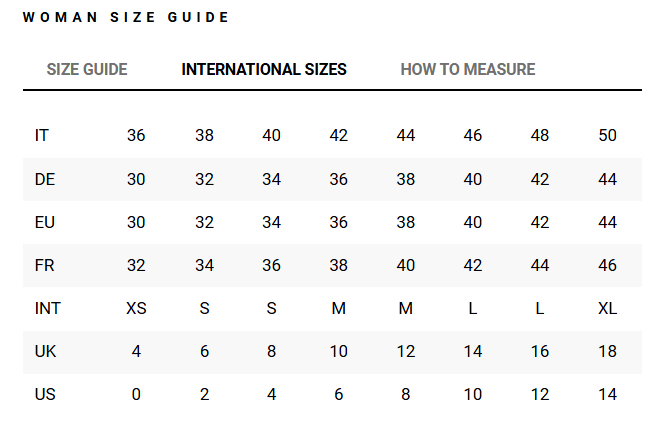Image resolution: width=648 pixels, height=421 pixels.
Task: Click the XL size in INT row
Action: click(608, 308)
